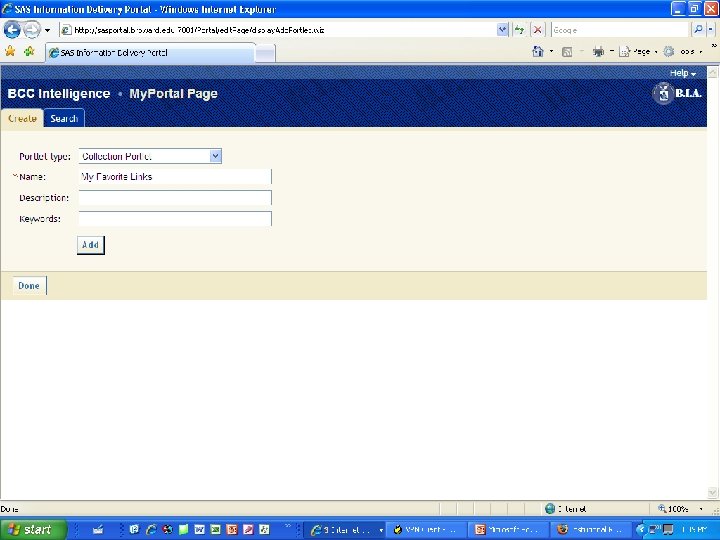The width and height of the screenshot is (720, 540).
Task: Open the search provider options dropdown
Action: tap(710, 30)
